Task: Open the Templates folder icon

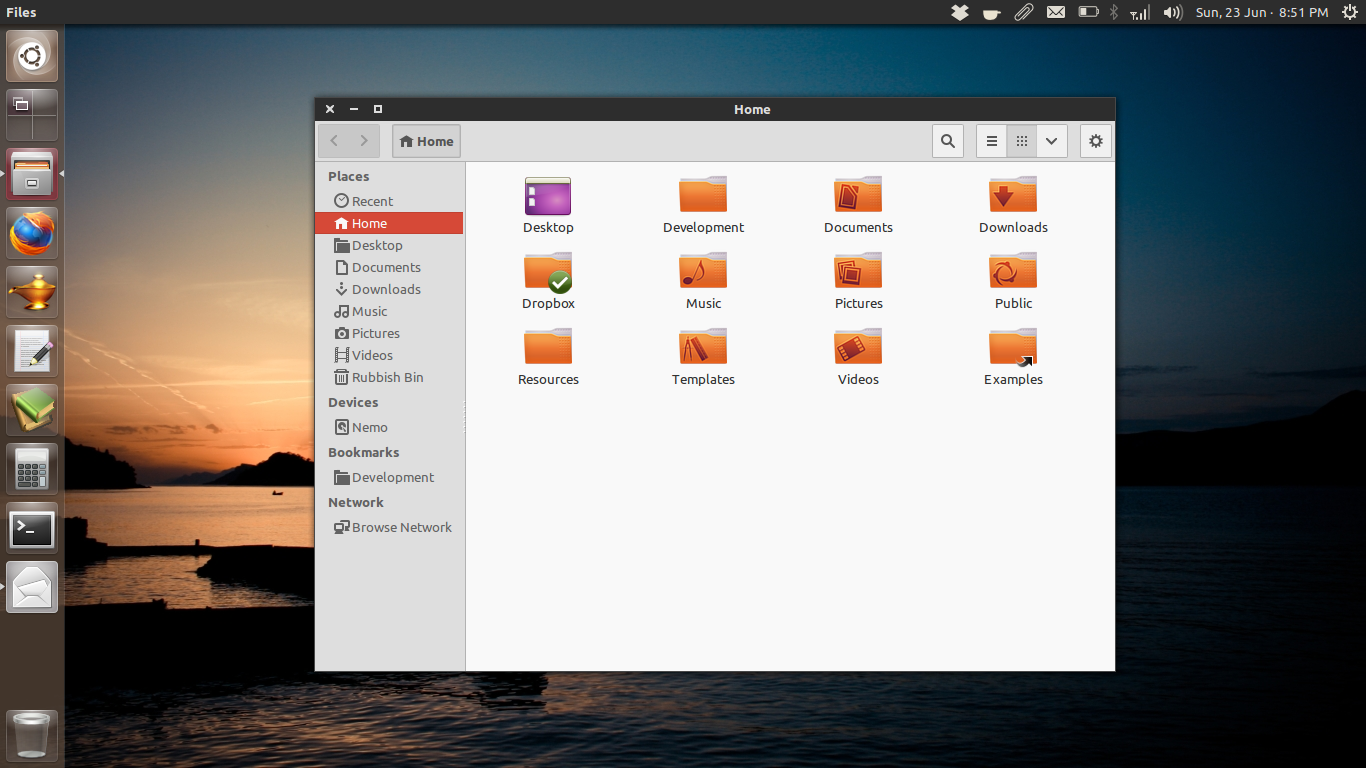Action: (x=703, y=347)
